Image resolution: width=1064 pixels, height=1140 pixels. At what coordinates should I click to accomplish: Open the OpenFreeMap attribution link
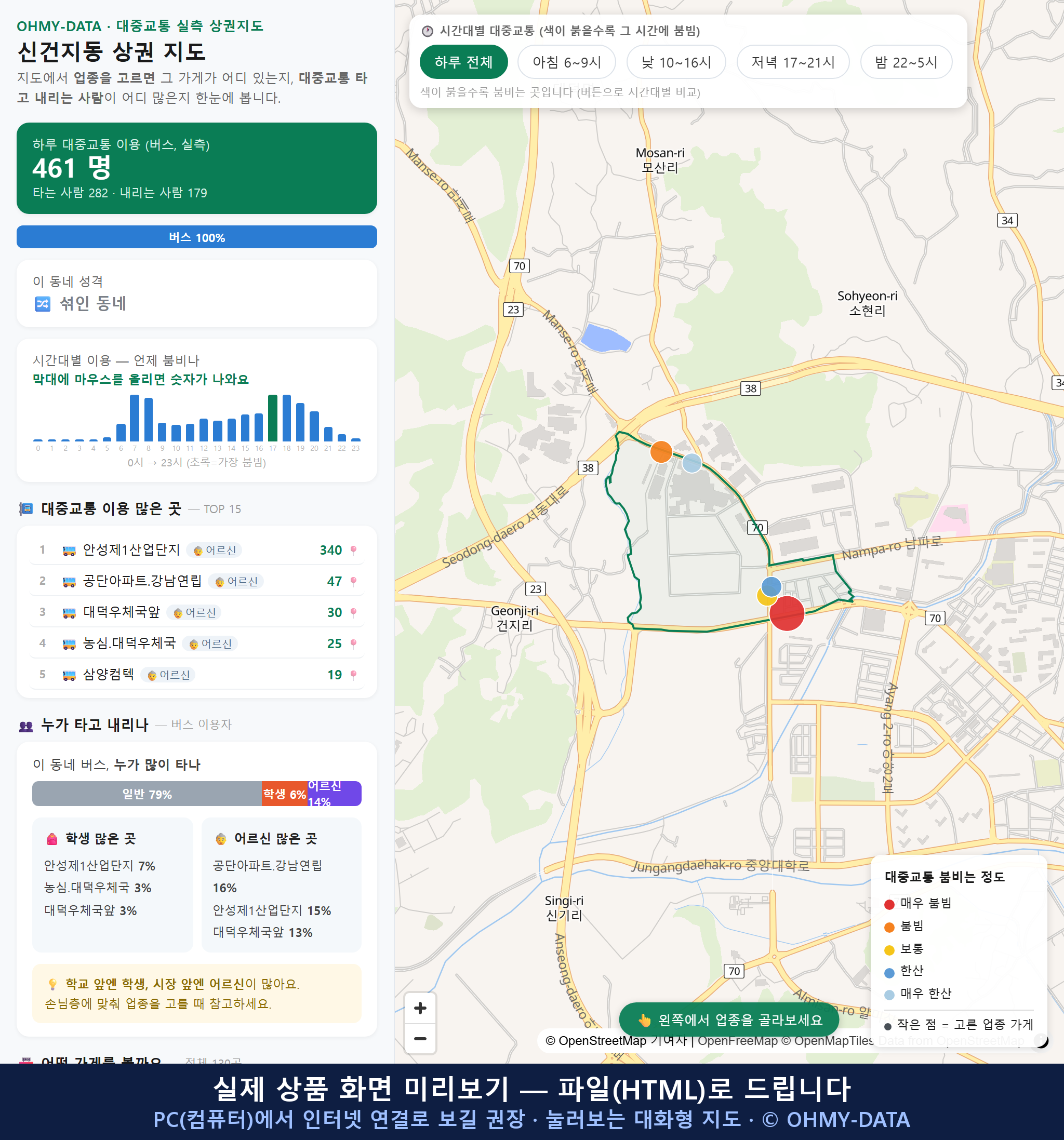[x=738, y=1040]
